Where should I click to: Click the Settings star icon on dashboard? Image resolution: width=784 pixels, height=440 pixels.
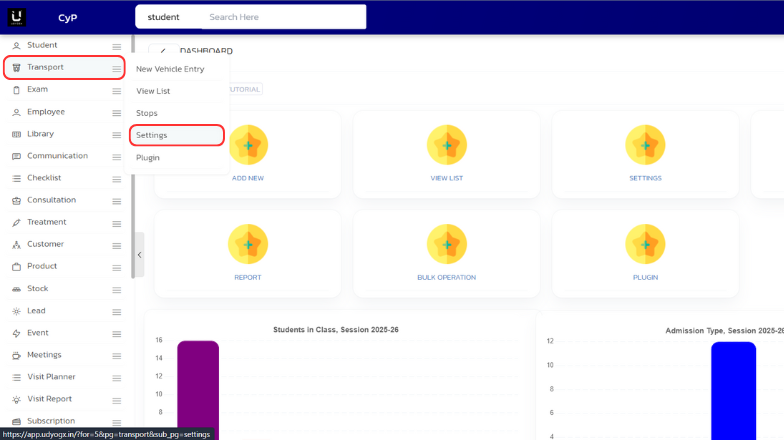tap(645, 146)
